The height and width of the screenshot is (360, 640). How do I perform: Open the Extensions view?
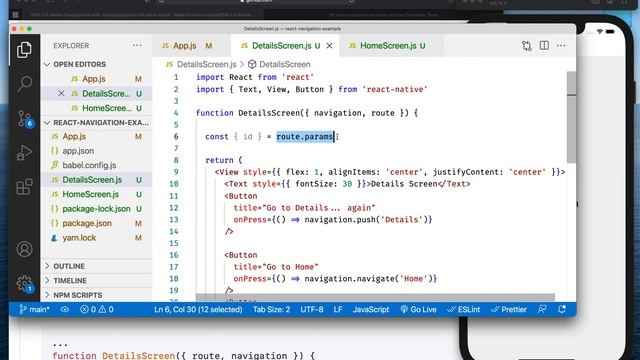(x=24, y=187)
